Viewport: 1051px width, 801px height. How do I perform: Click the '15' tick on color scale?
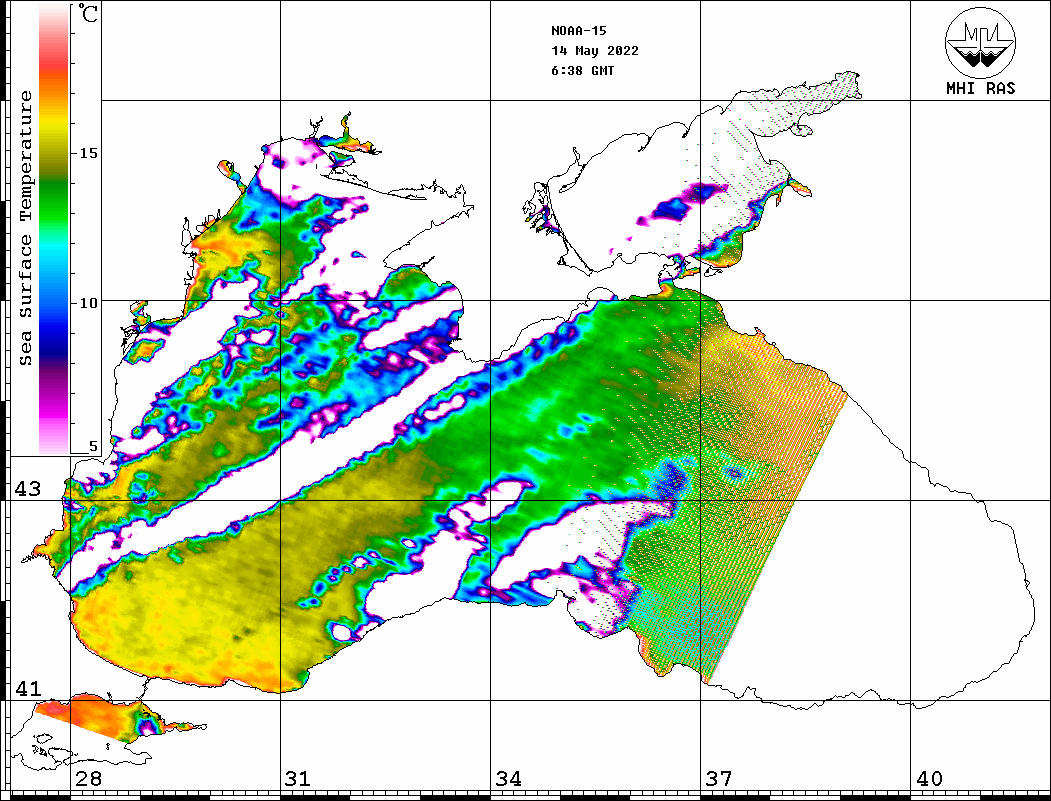click(88, 153)
